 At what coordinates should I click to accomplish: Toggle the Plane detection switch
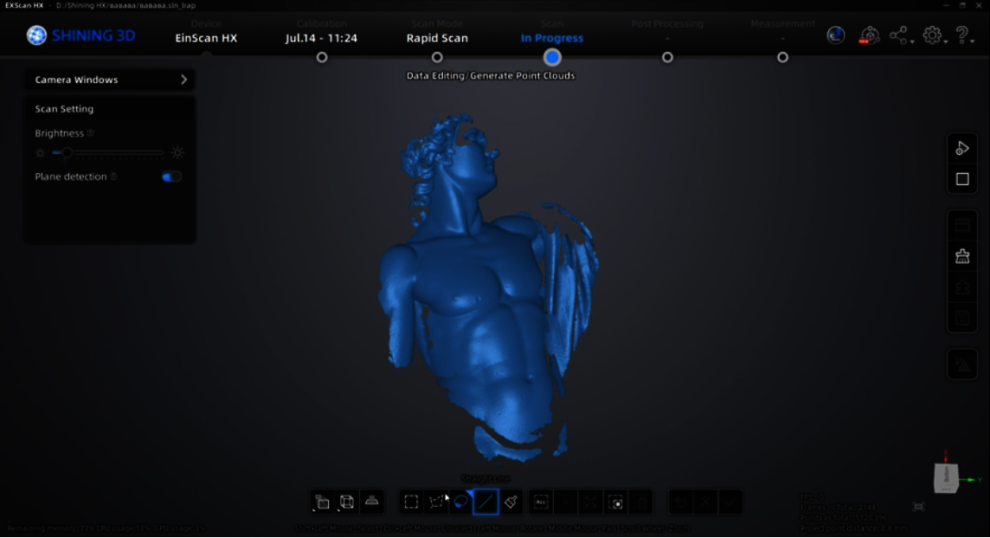point(171,177)
